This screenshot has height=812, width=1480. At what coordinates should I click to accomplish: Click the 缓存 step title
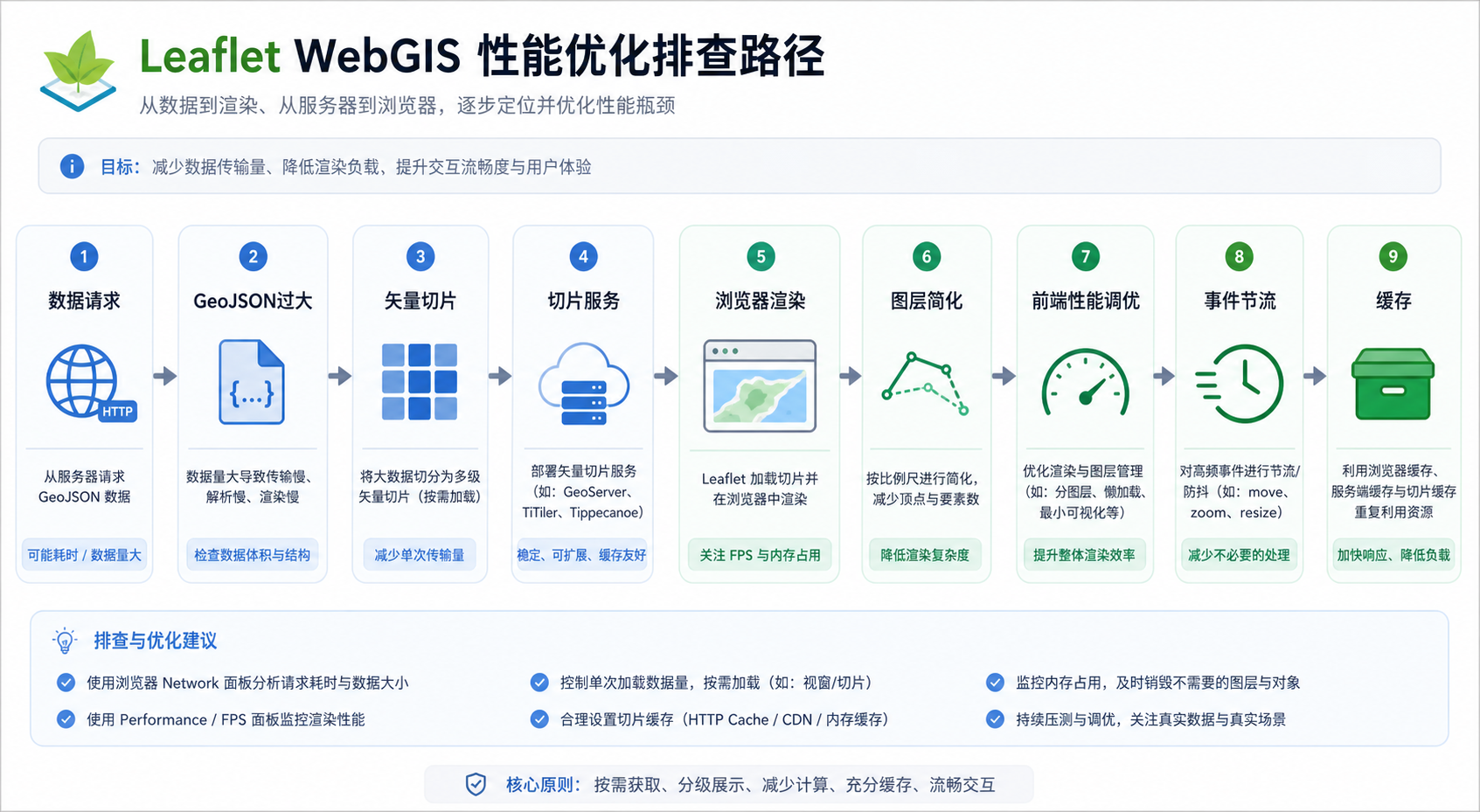1393,301
